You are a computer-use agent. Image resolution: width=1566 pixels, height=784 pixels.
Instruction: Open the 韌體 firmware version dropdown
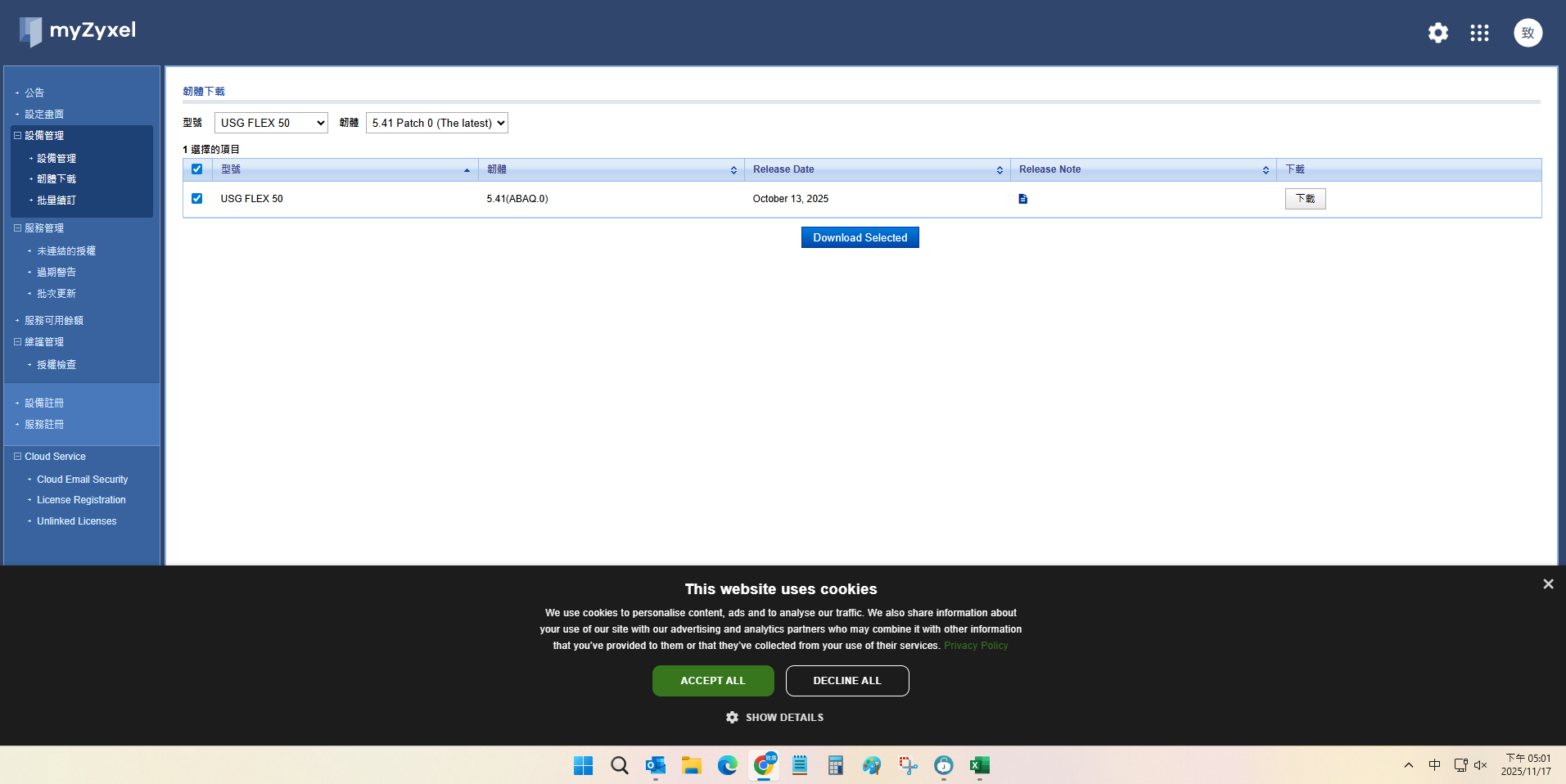(x=437, y=123)
